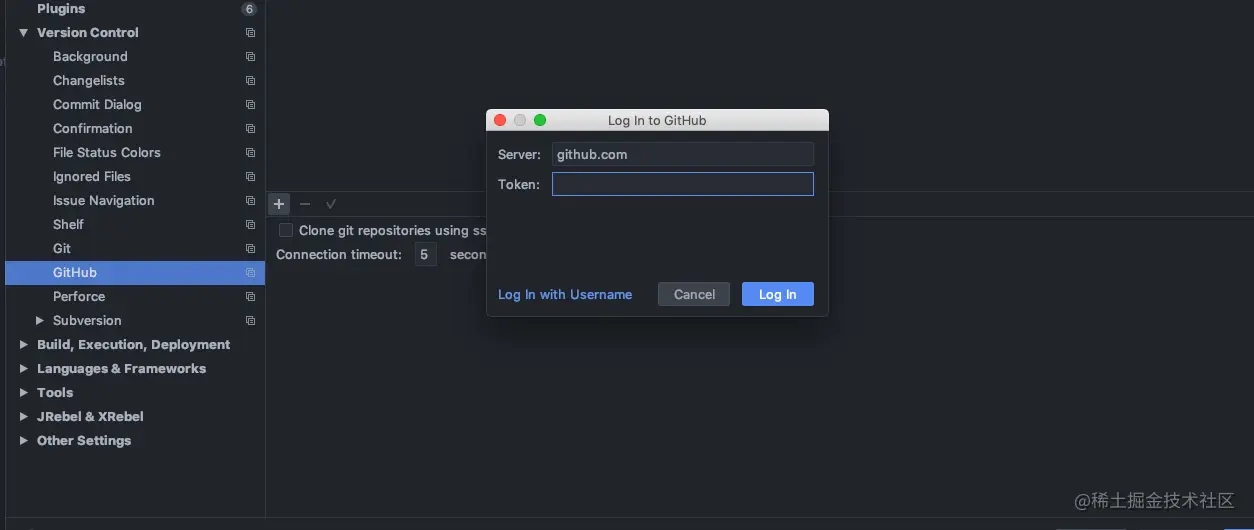Click the Plugins updates badge showing 6
The height and width of the screenshot is (530, 1254).
249,9
